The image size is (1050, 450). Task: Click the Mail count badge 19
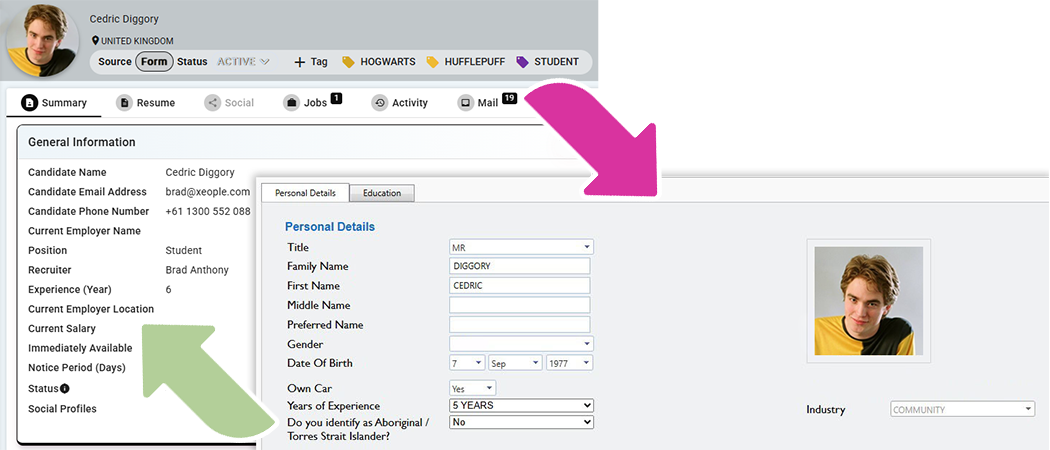pyautogui.click(x=509, y=98)
